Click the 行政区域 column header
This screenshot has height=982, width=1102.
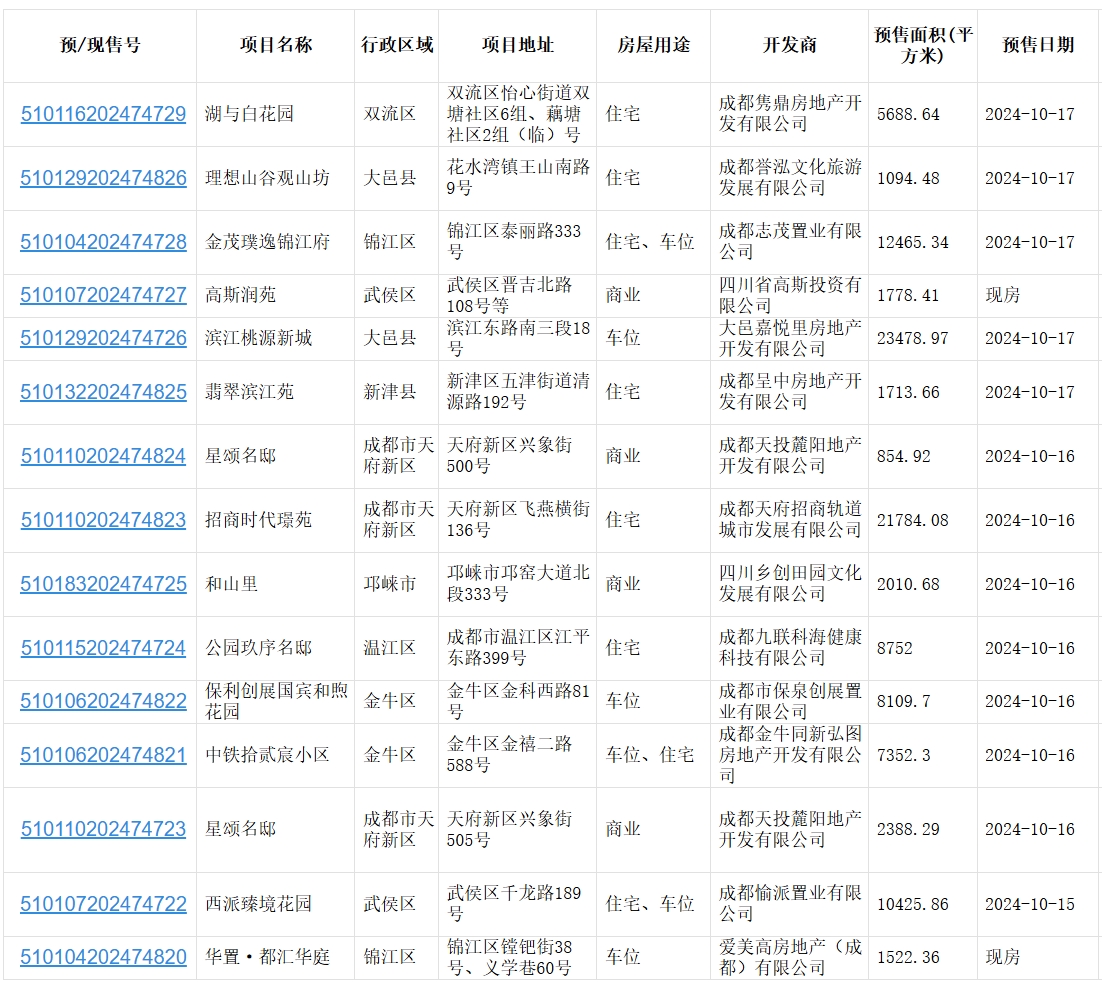tap(397, 45)
